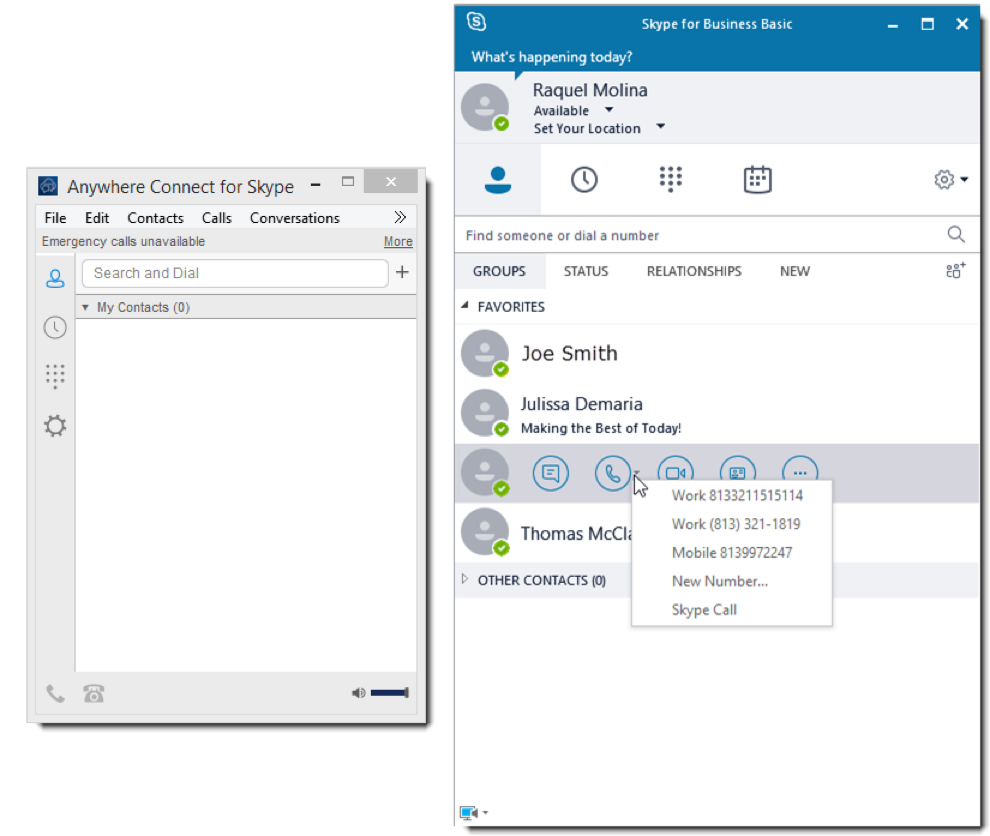990x836 pixels.
Task: Click the search magnifier in Skype
Action: click(x=956, y=235)
